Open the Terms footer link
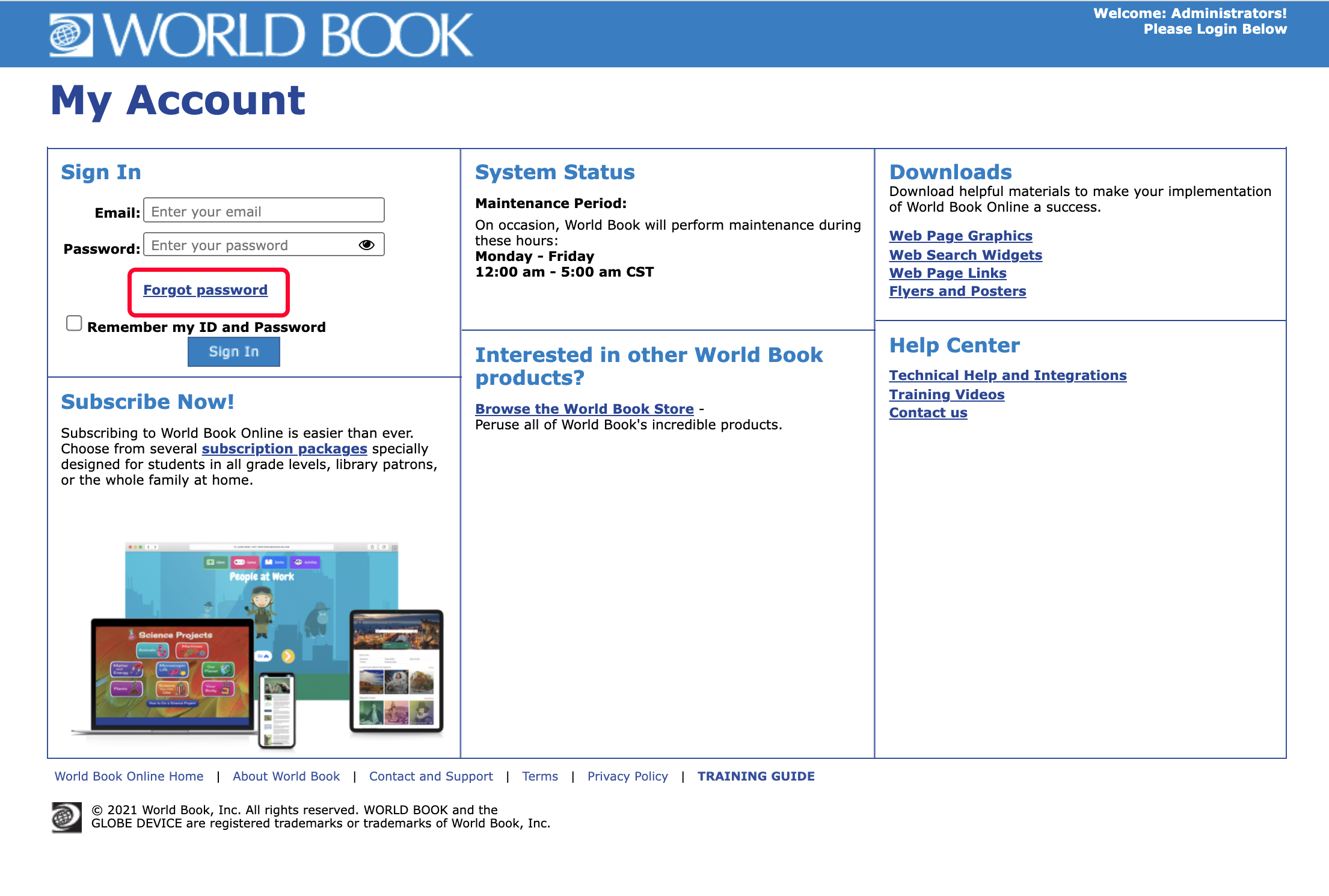 540,776
